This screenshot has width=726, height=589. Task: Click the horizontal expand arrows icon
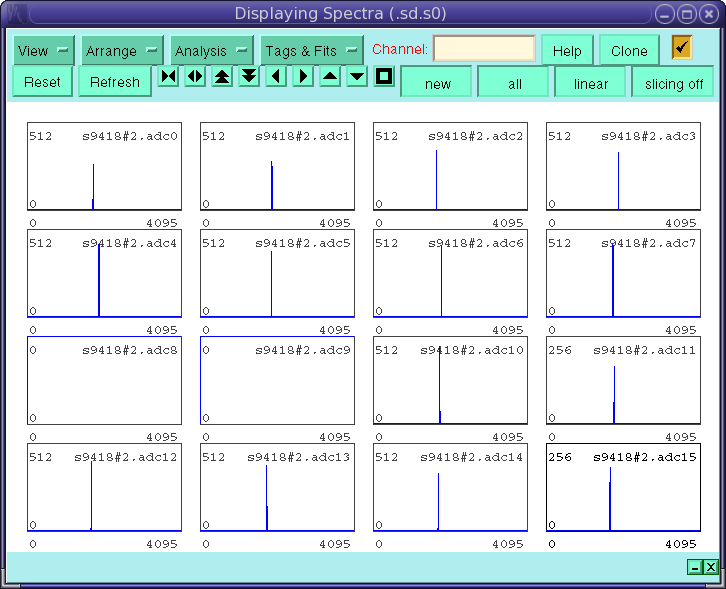point(195,77)
